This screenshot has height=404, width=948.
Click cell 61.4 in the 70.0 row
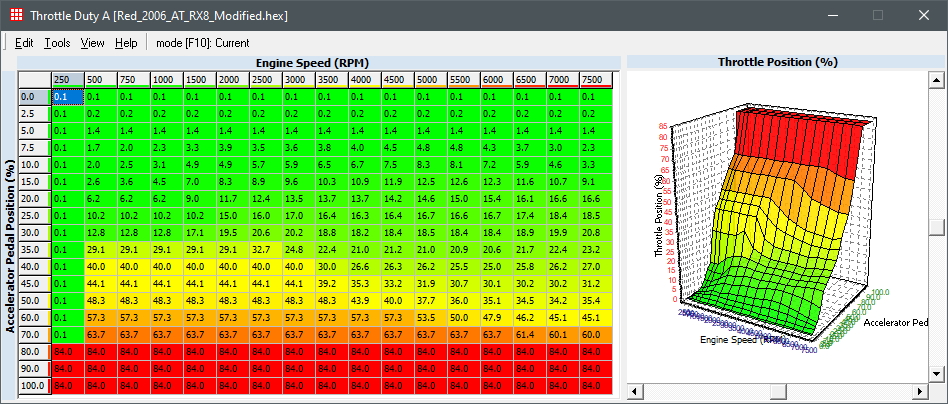pyautogui.click(x=530, y=334)
